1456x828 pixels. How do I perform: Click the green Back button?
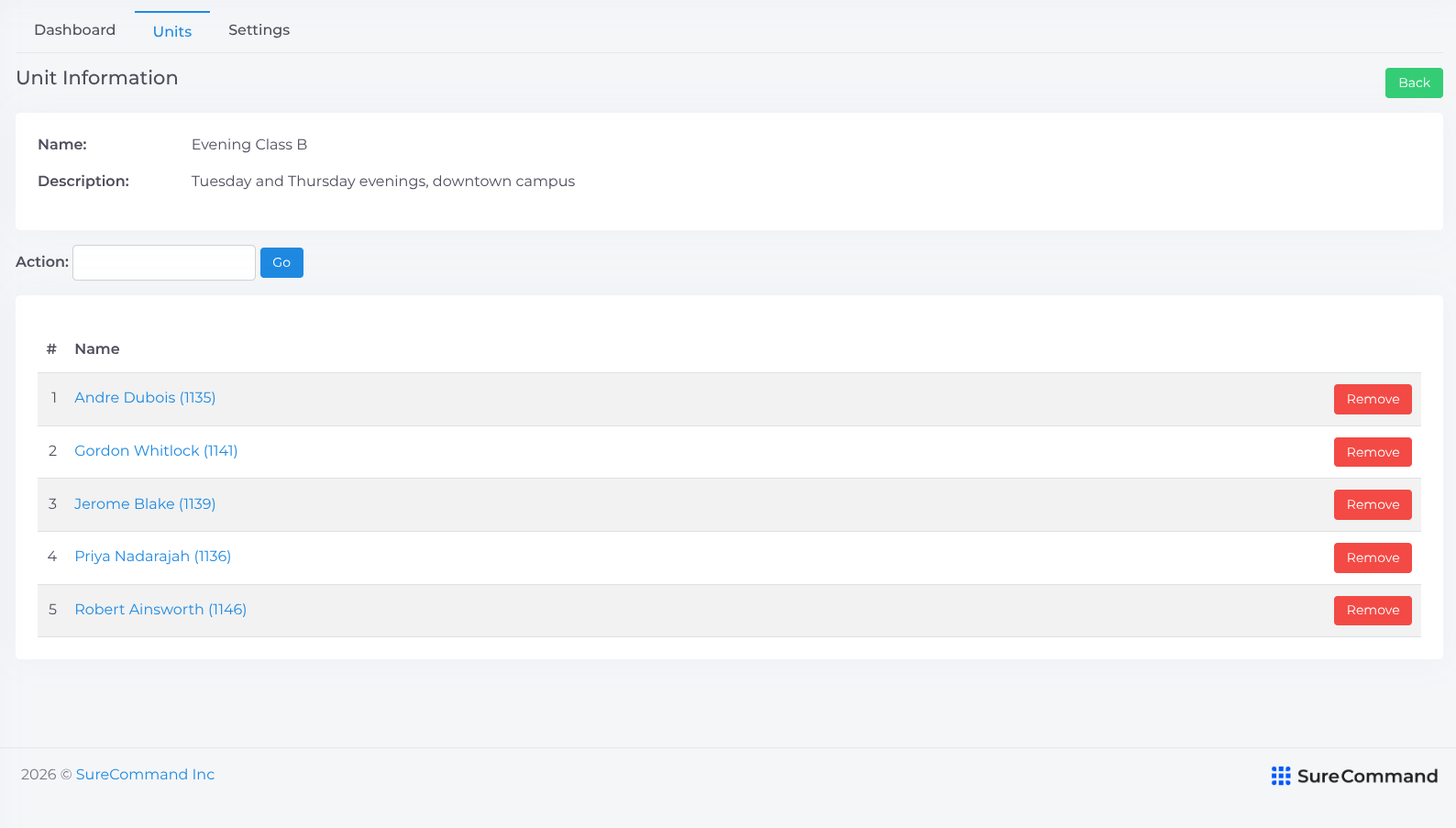tap(1414, 83)
